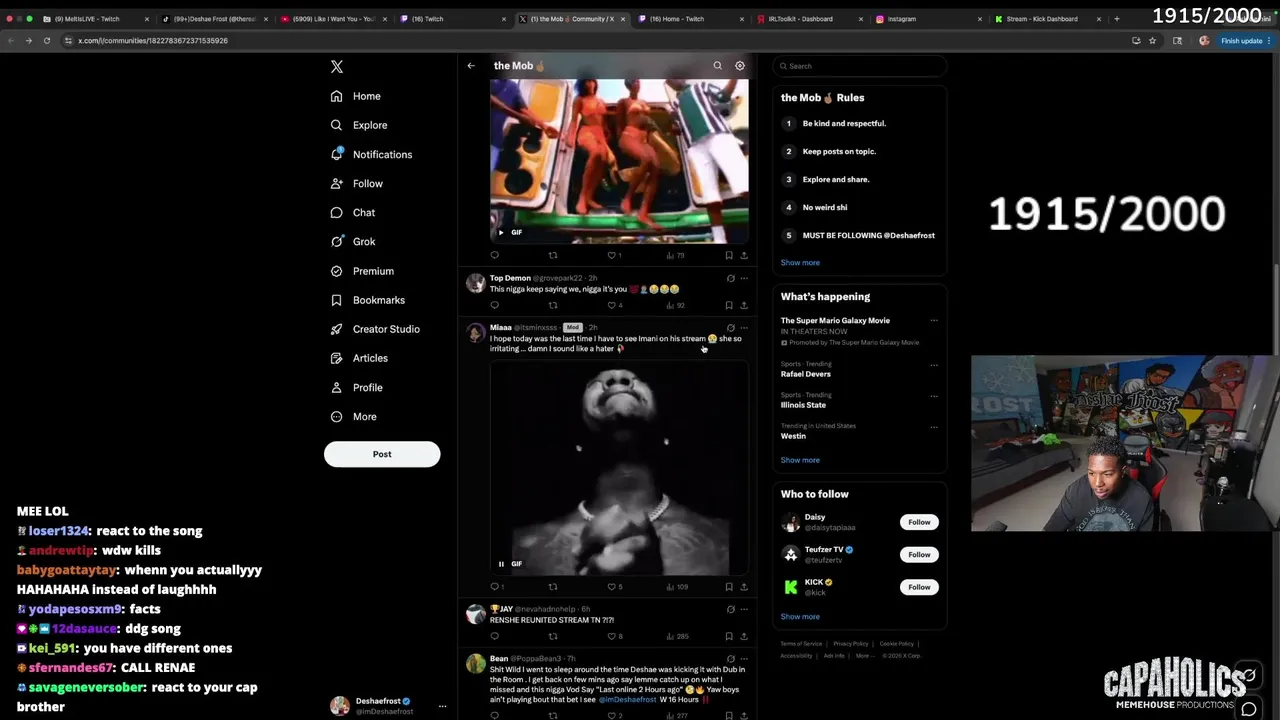Repost JAY's RENSHE REUNITED post
1280x720 pixels.
[x=553, y=636]
